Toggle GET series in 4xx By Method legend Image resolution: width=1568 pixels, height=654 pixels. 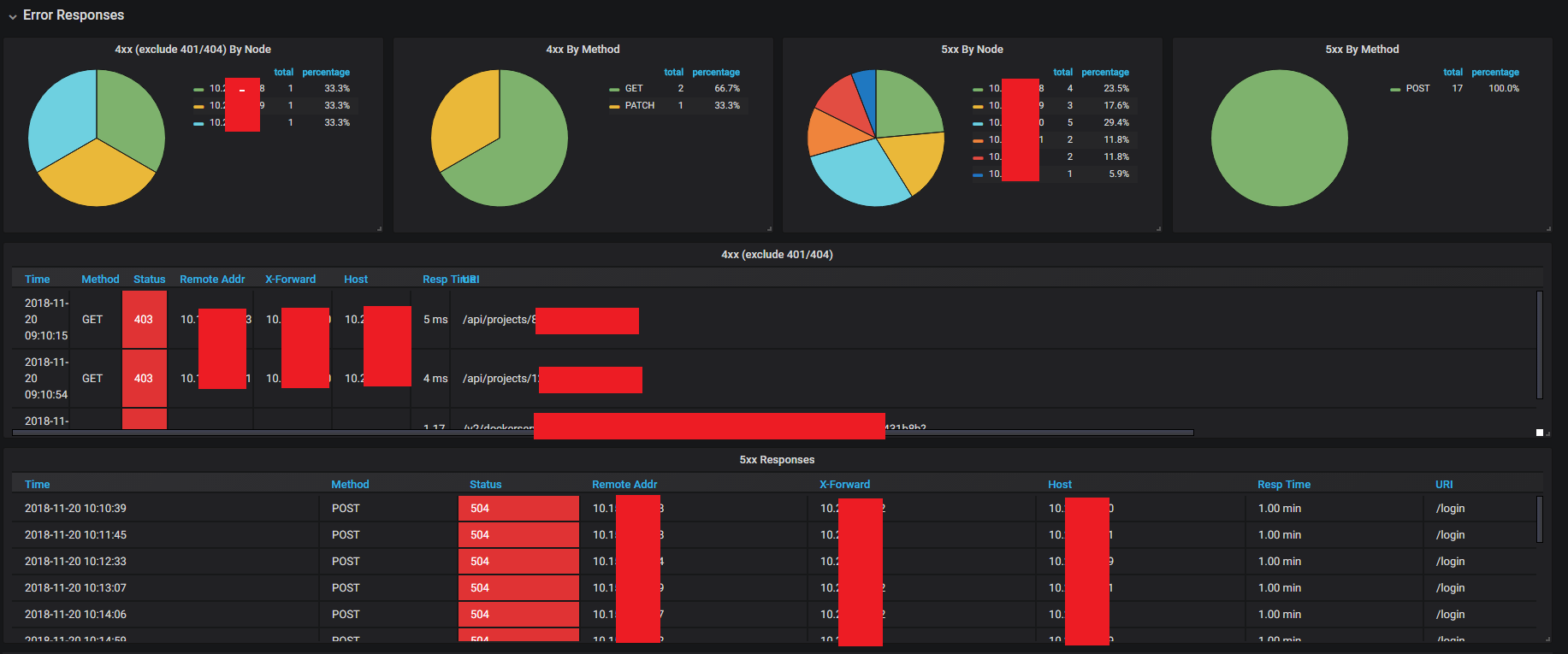coord(634,89)
